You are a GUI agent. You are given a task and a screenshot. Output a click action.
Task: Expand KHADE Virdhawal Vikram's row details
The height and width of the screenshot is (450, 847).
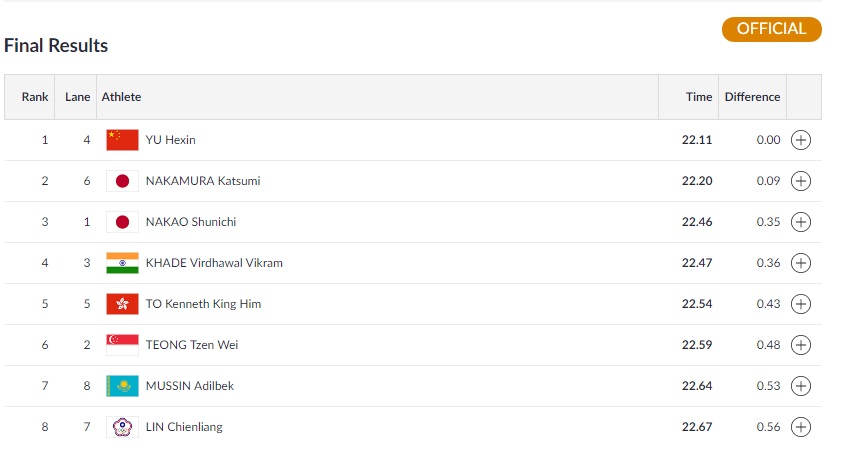800,263
